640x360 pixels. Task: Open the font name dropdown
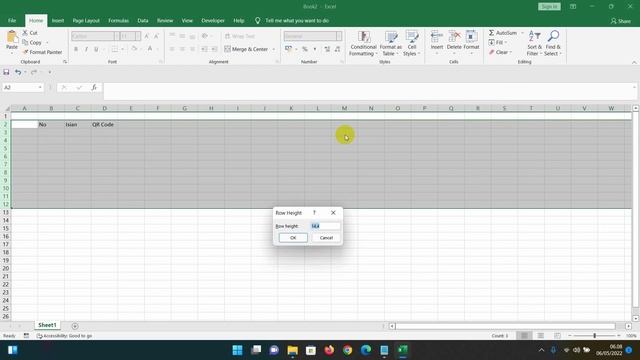(x=117, y=36)
